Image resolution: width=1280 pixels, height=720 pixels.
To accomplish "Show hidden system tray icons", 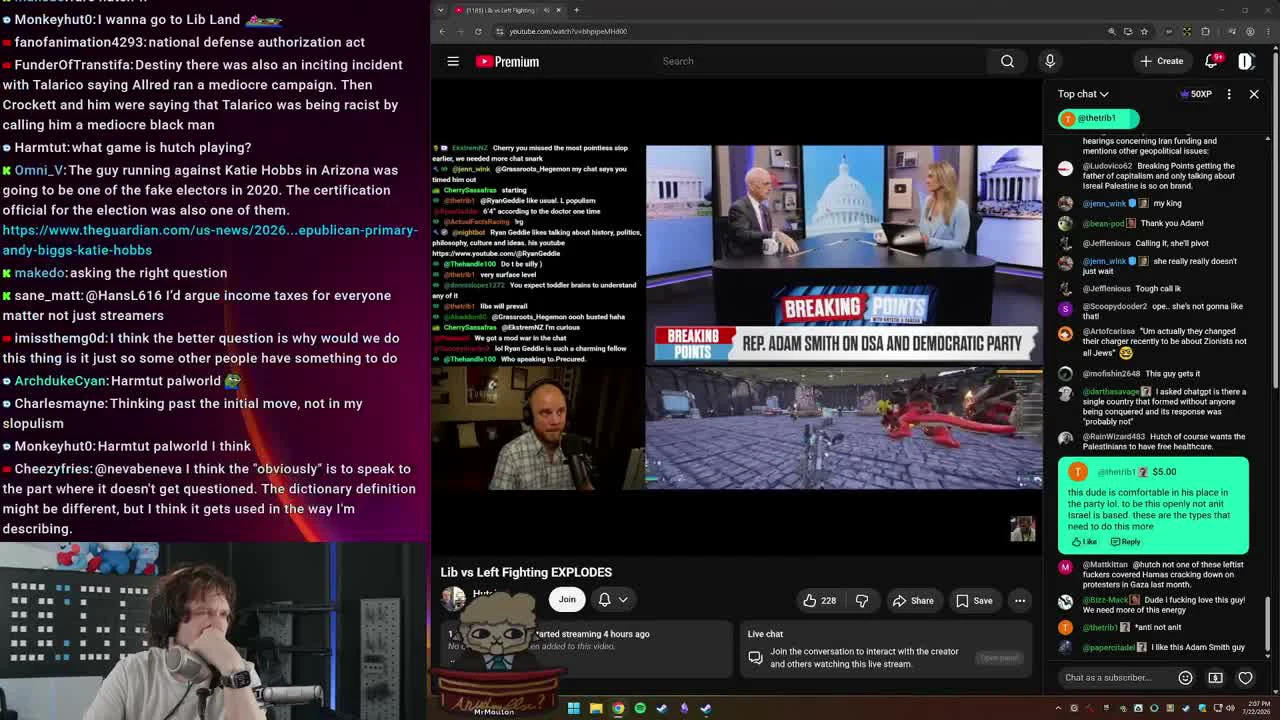I will (x=1059, y=708).
